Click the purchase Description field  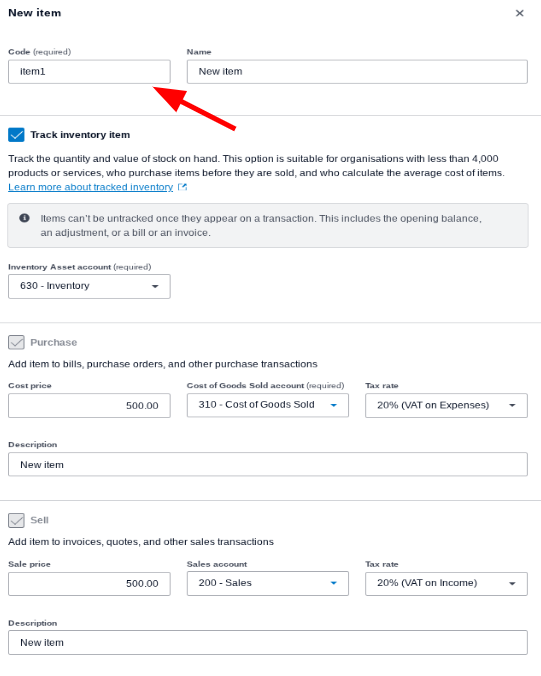[x=268, y=464]
